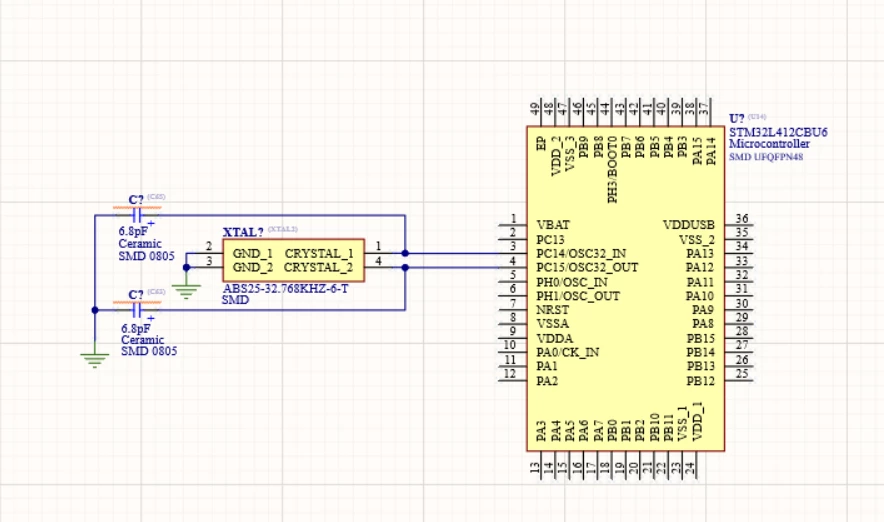Click the 'PA0/CK_IN' pin label
Image resolution: width=884 pixels, height=522 pixels.
click(567, 352)
